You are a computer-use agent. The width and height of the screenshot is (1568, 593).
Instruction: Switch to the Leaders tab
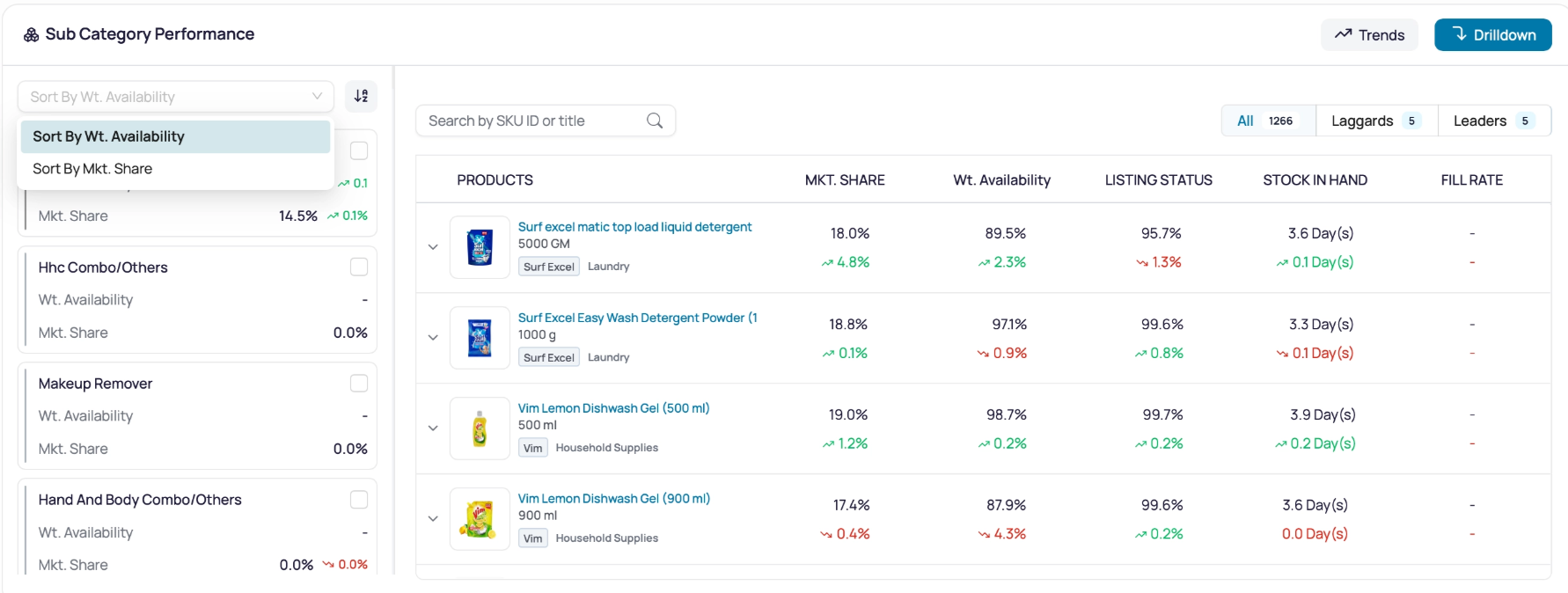click(x=1494, y=121)
